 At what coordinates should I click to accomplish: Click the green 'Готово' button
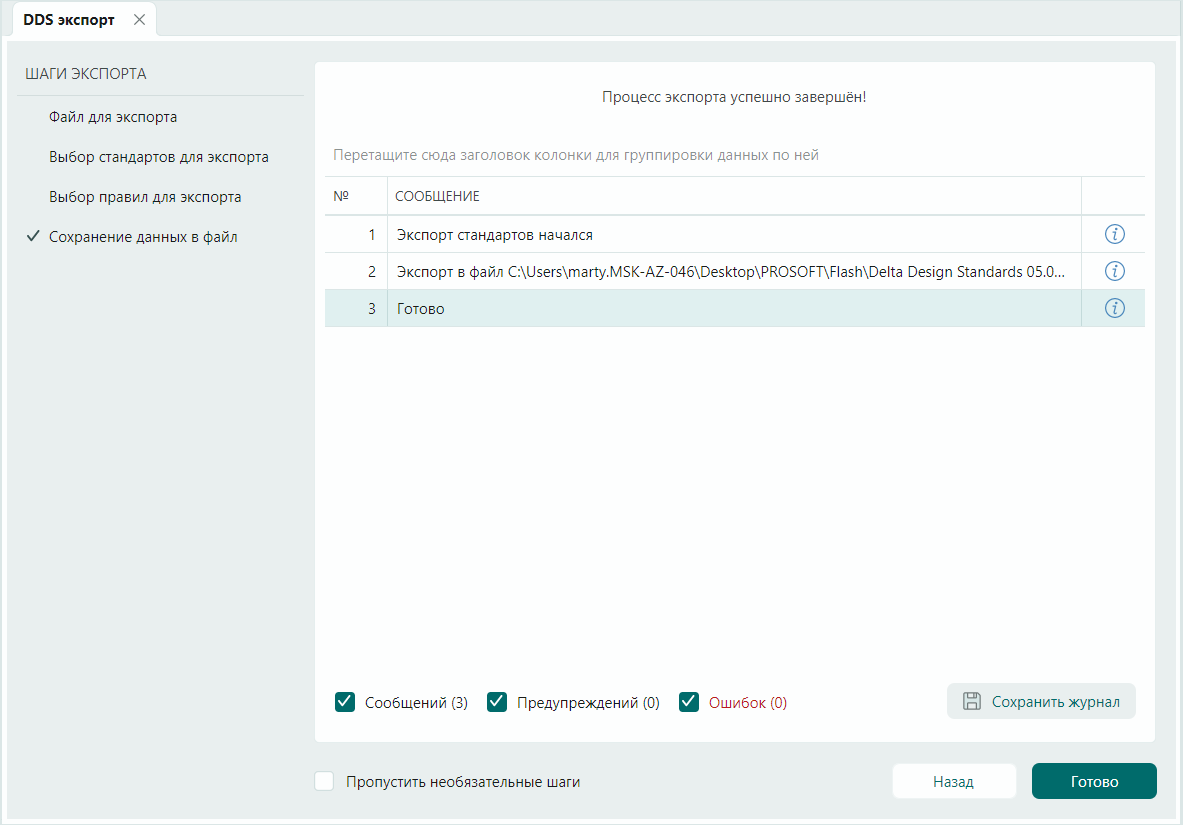point(1094,782)
